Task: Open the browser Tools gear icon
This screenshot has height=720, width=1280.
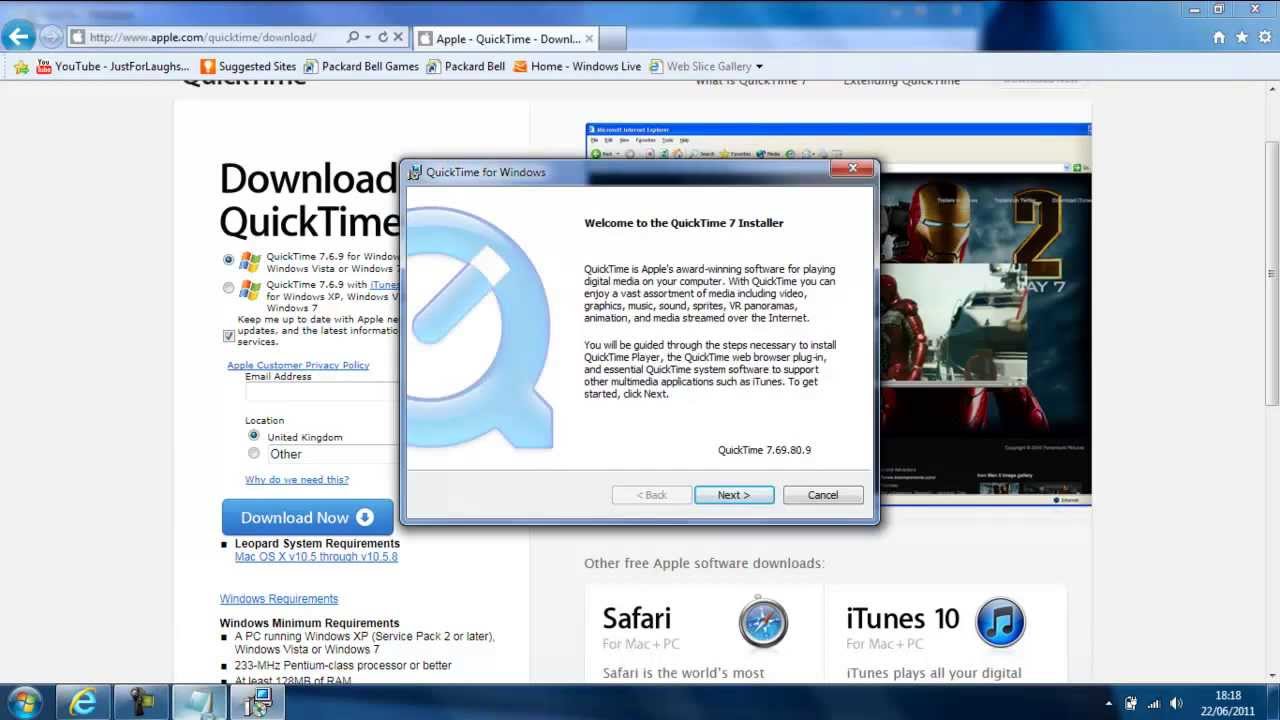Action: 1264,38
